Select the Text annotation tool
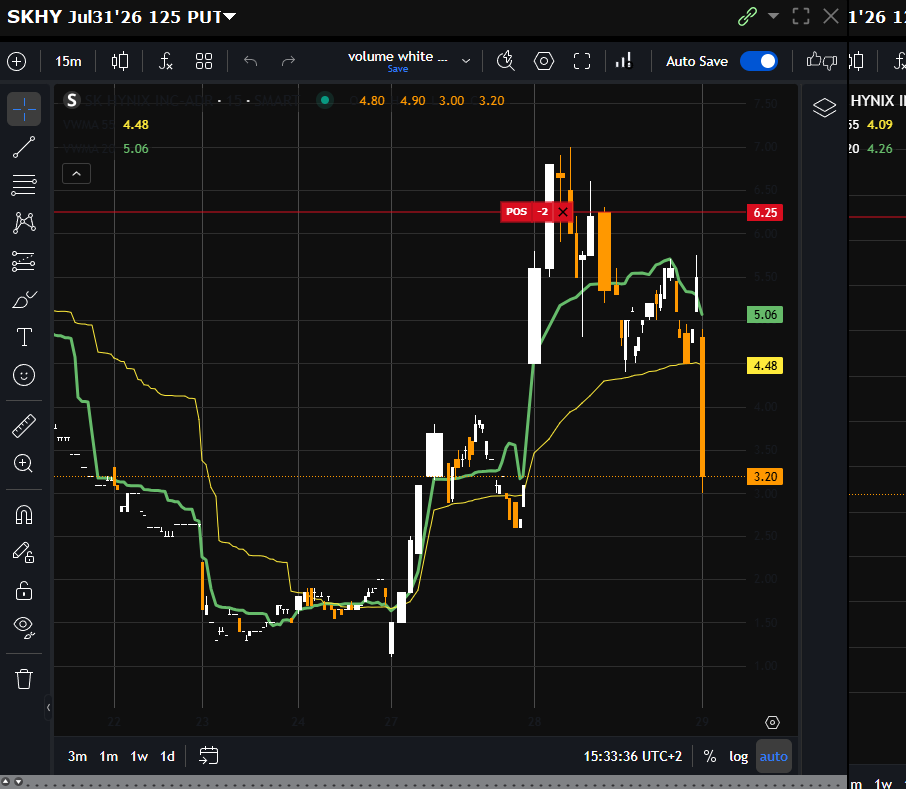 pos(24,337)
